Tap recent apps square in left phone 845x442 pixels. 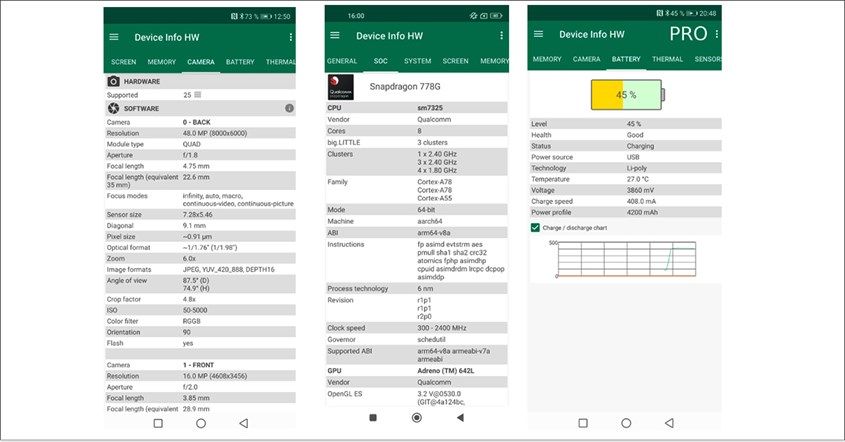[x=158, y=424]
